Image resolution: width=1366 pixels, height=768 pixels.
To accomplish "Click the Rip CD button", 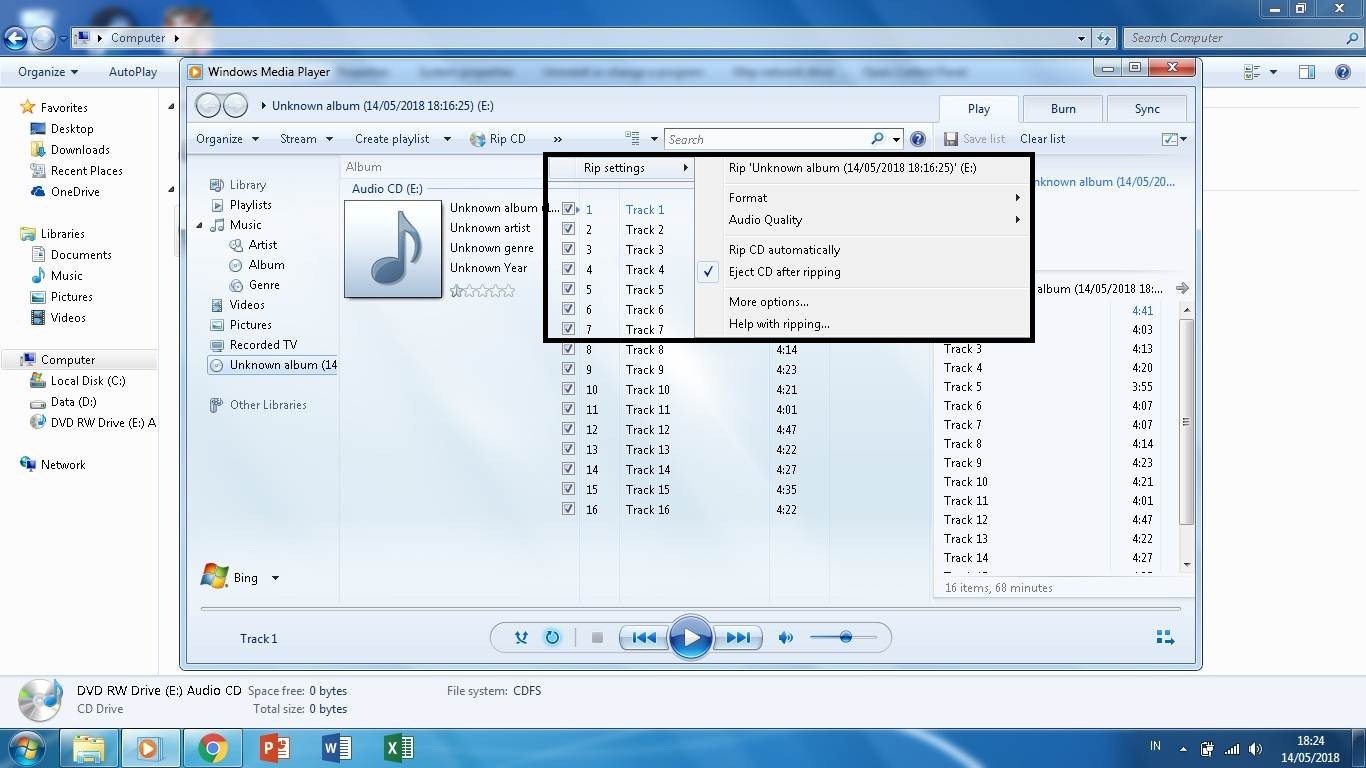I will point(498,139).
